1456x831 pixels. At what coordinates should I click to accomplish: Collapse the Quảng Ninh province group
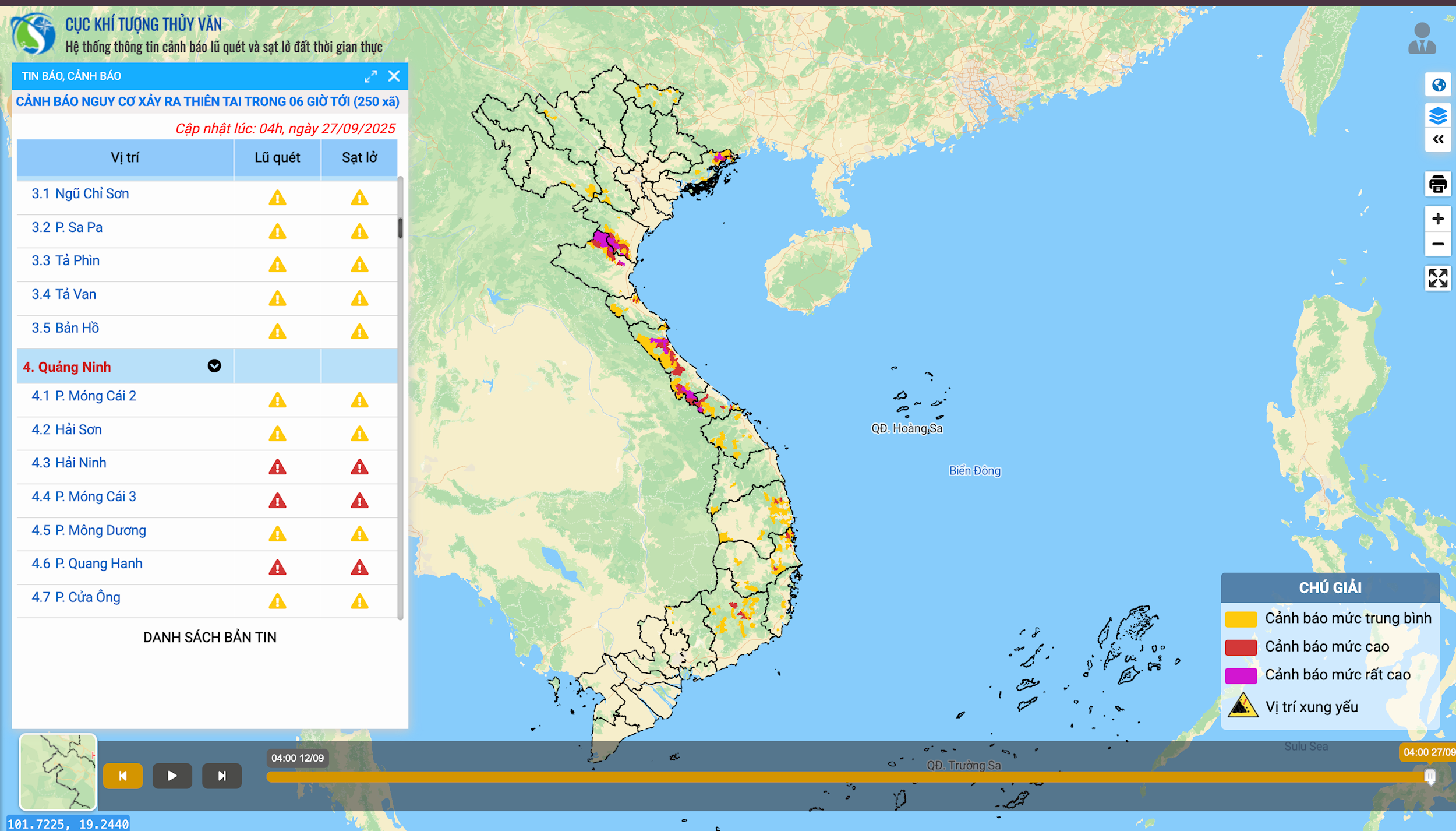pyautogui.click(x=214, y=366)
